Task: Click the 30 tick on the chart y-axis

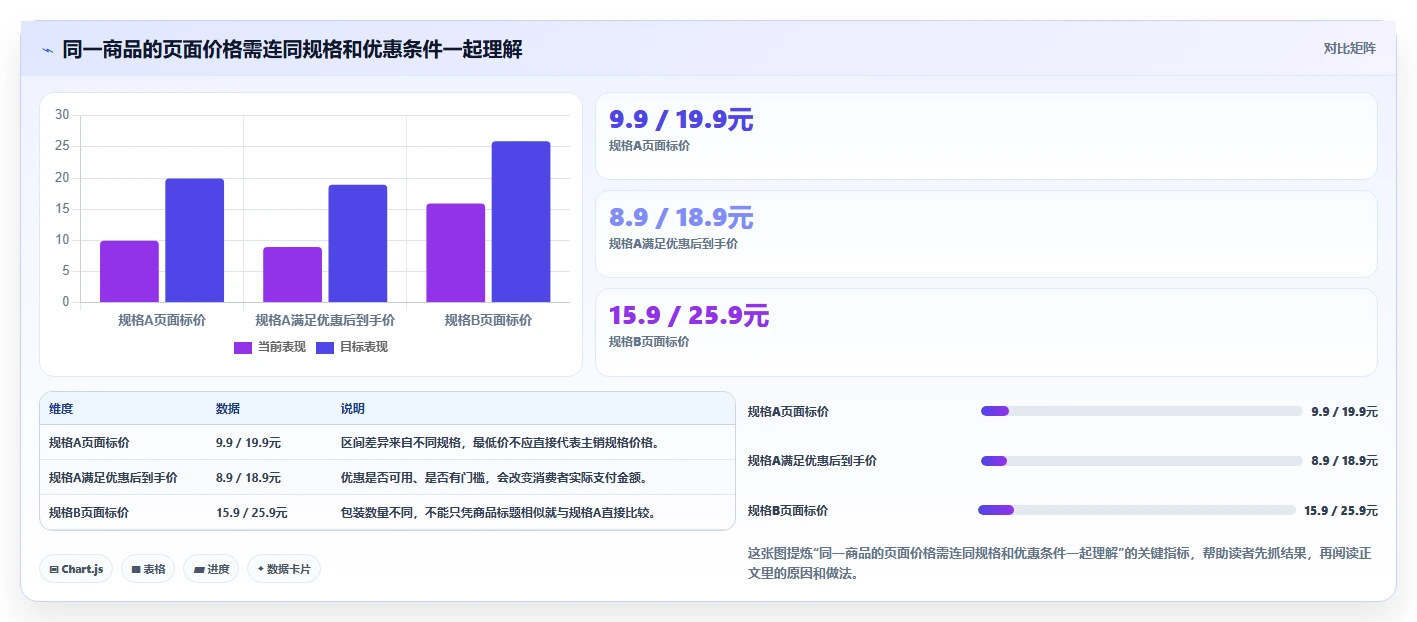Action: tap(62, 115)
